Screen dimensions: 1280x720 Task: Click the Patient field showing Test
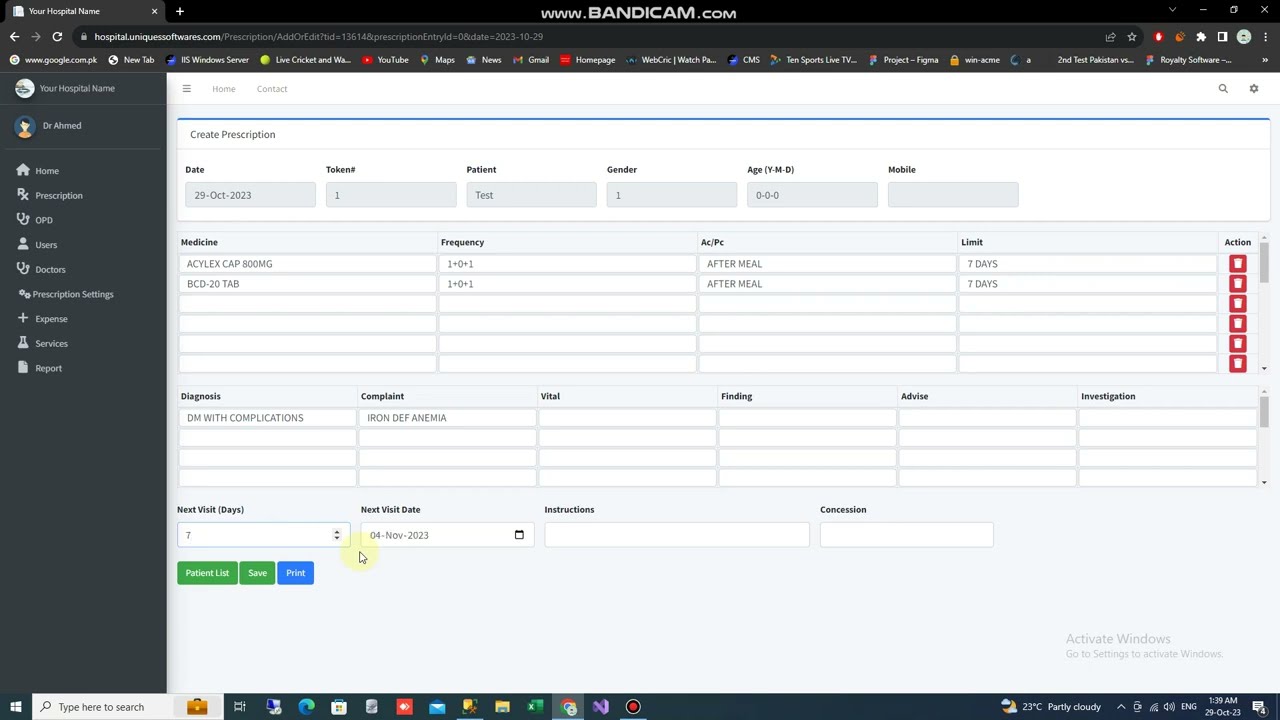pos(531,195)
